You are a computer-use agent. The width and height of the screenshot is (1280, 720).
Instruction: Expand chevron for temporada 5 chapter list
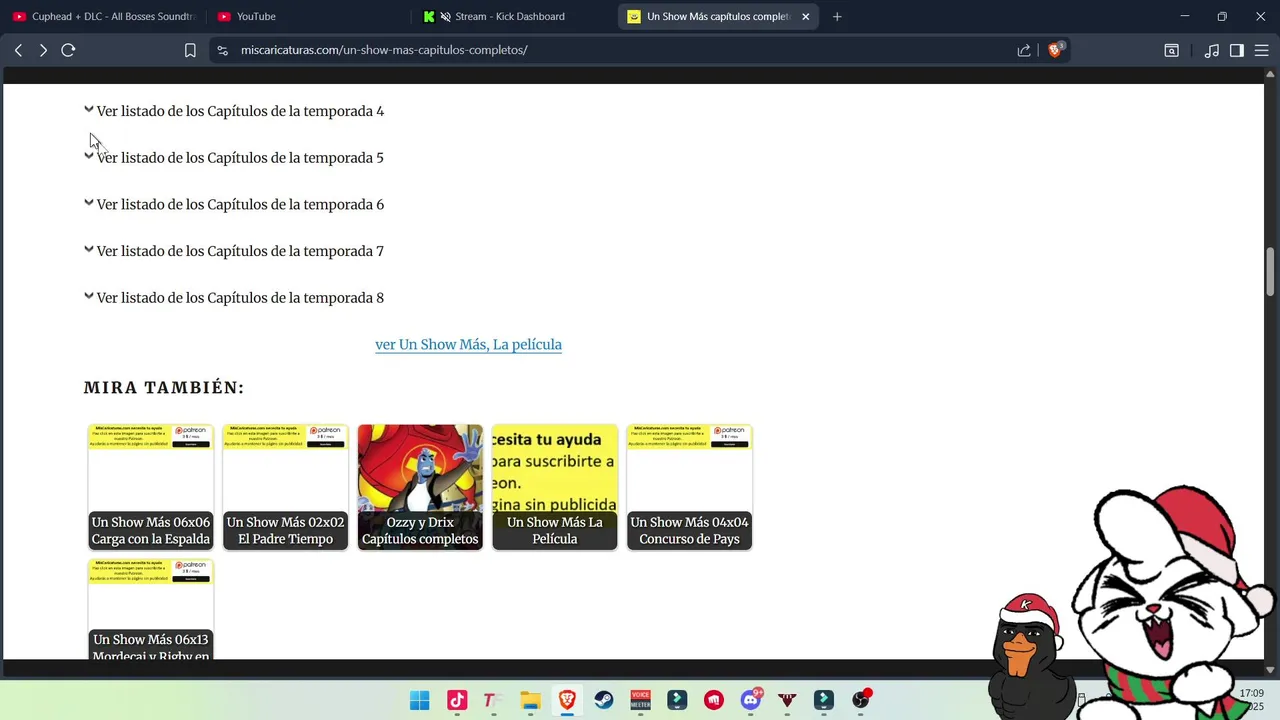(x=89, y=156)
